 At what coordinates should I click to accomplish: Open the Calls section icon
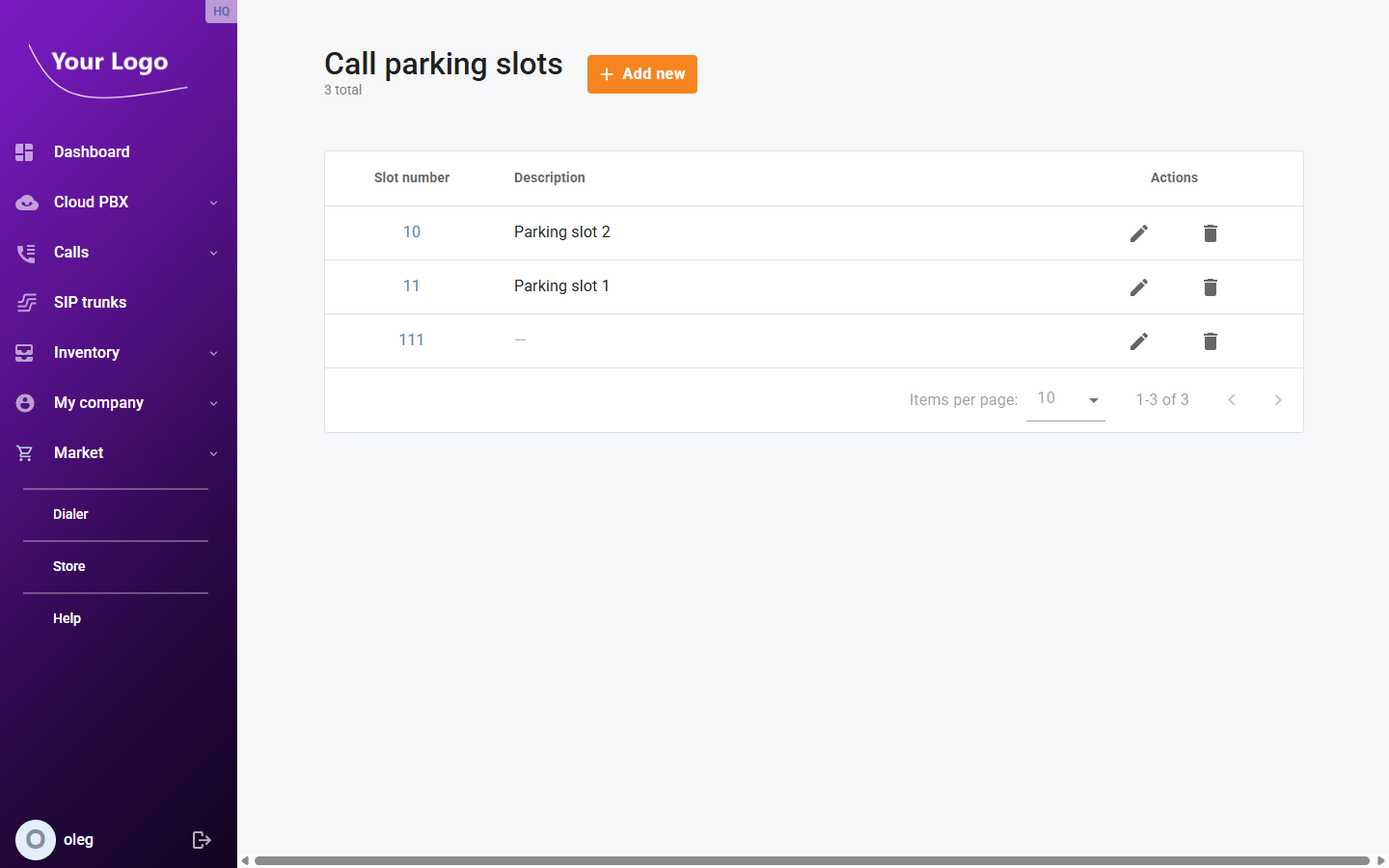tap(25, 252)
